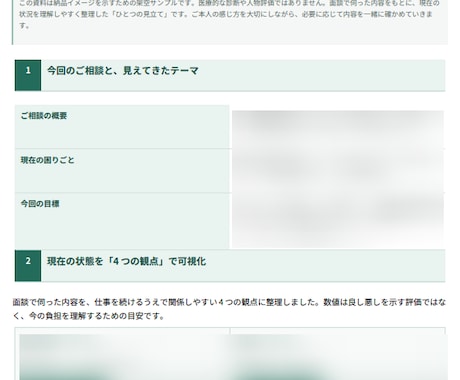Click the section number 1 badge
The width and height of the screenshot is (460, 380).
coord(28,75)
